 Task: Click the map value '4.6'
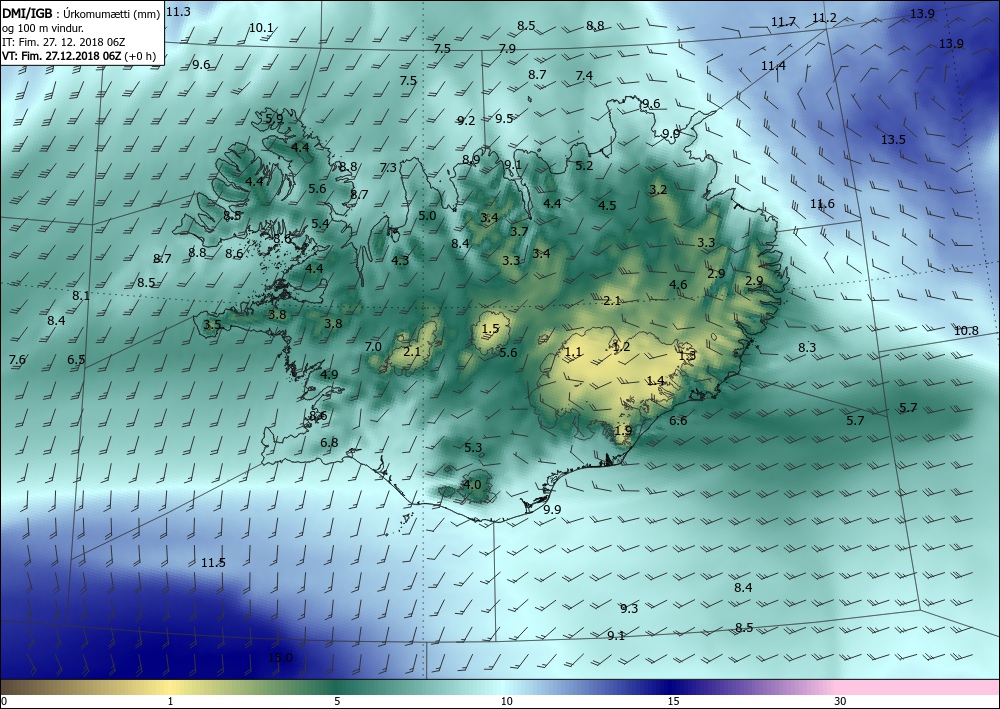click(x=678, y=284)
